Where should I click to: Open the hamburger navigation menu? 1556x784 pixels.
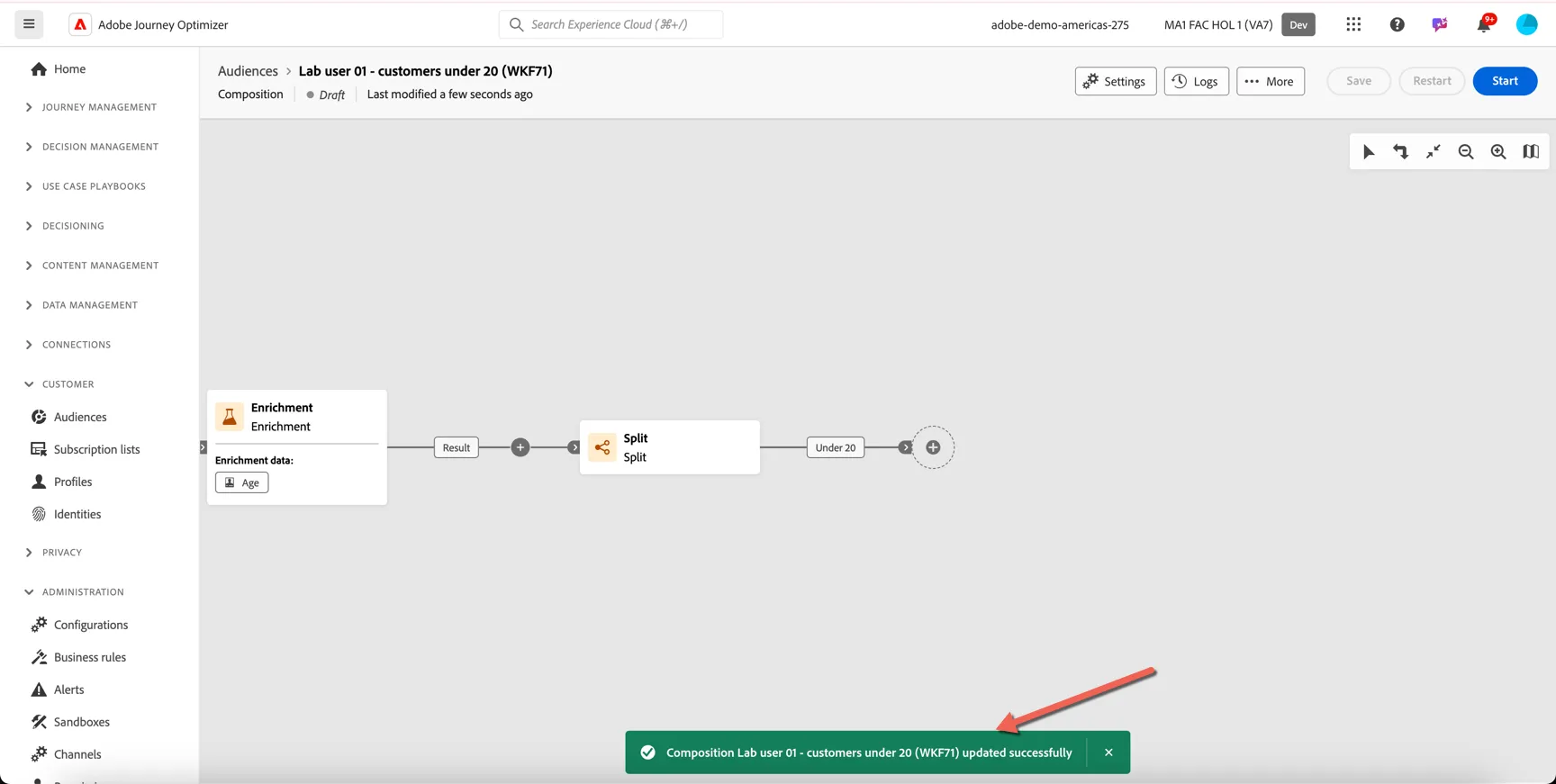[29, 24]
